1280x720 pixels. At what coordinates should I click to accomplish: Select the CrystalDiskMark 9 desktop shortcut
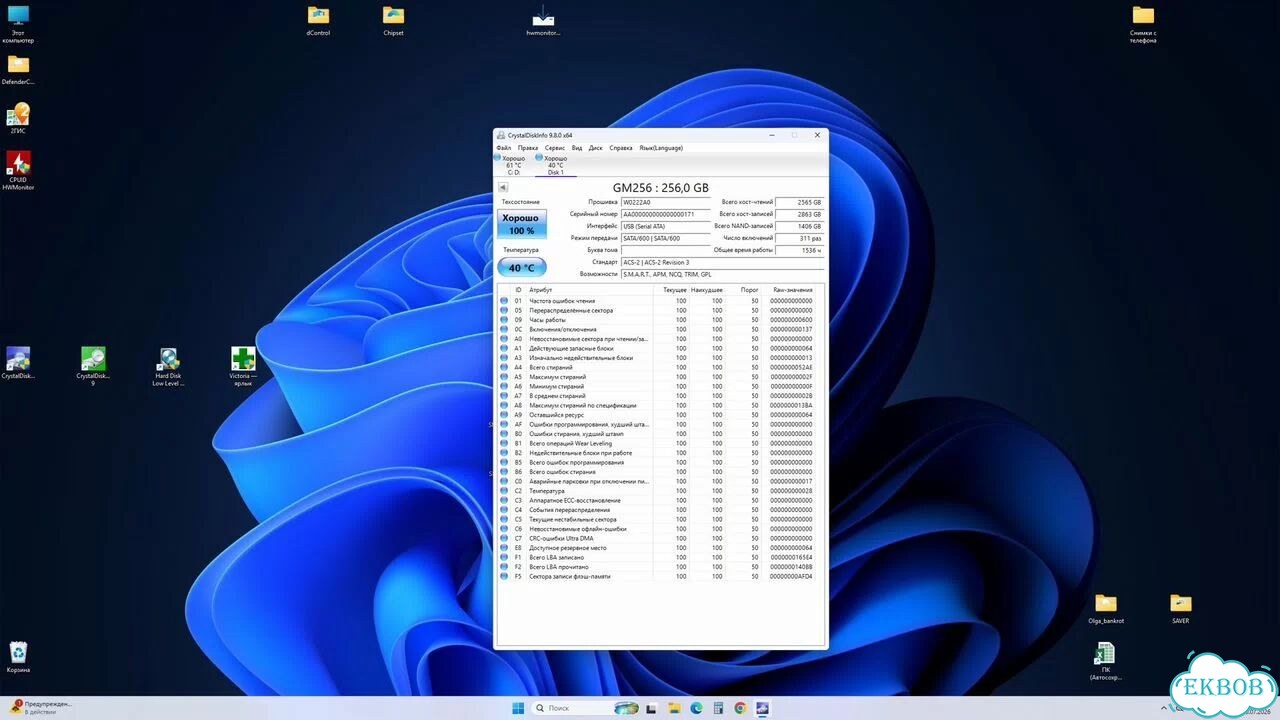[93, 366]
